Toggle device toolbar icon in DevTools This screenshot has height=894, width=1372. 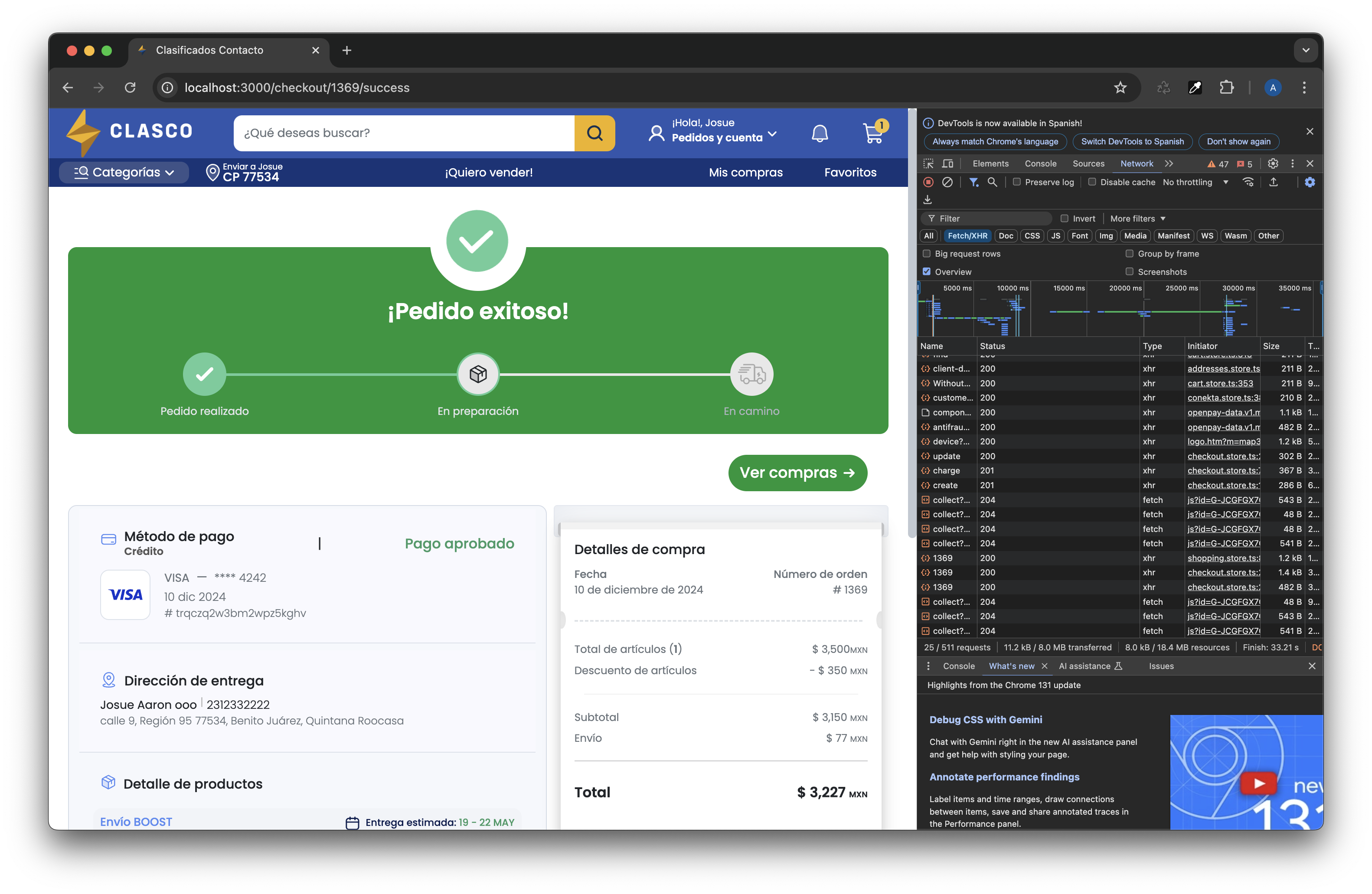tap(947, 164)
